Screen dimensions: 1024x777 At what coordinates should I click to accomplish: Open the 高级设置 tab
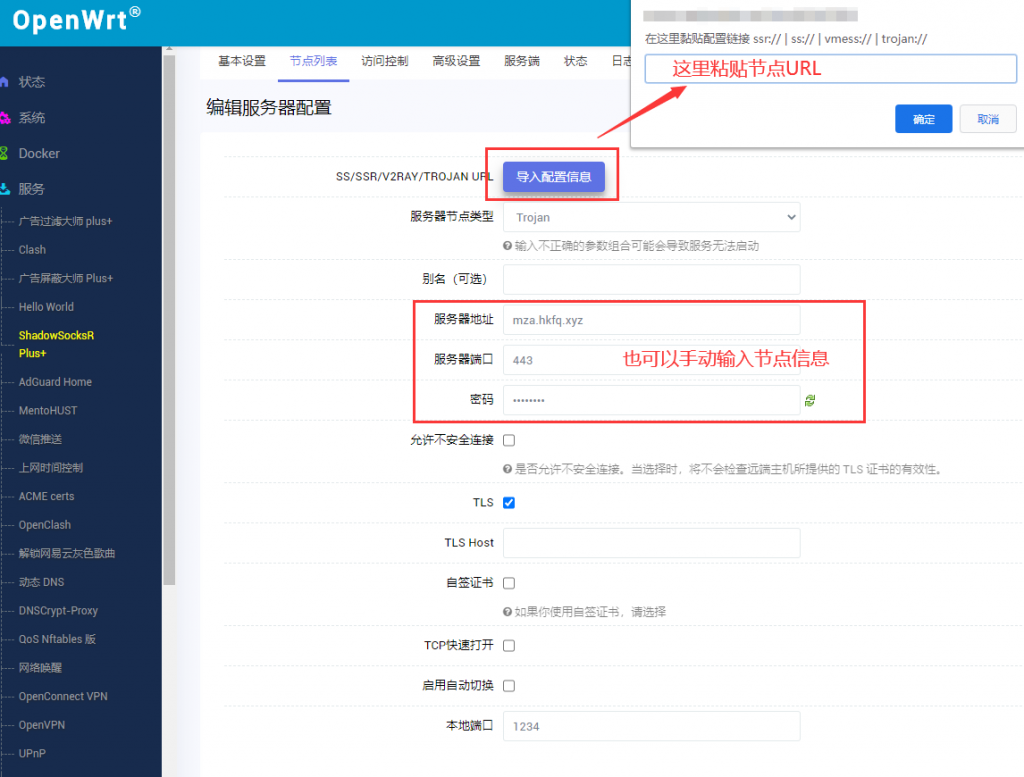(x=456, y=61)
